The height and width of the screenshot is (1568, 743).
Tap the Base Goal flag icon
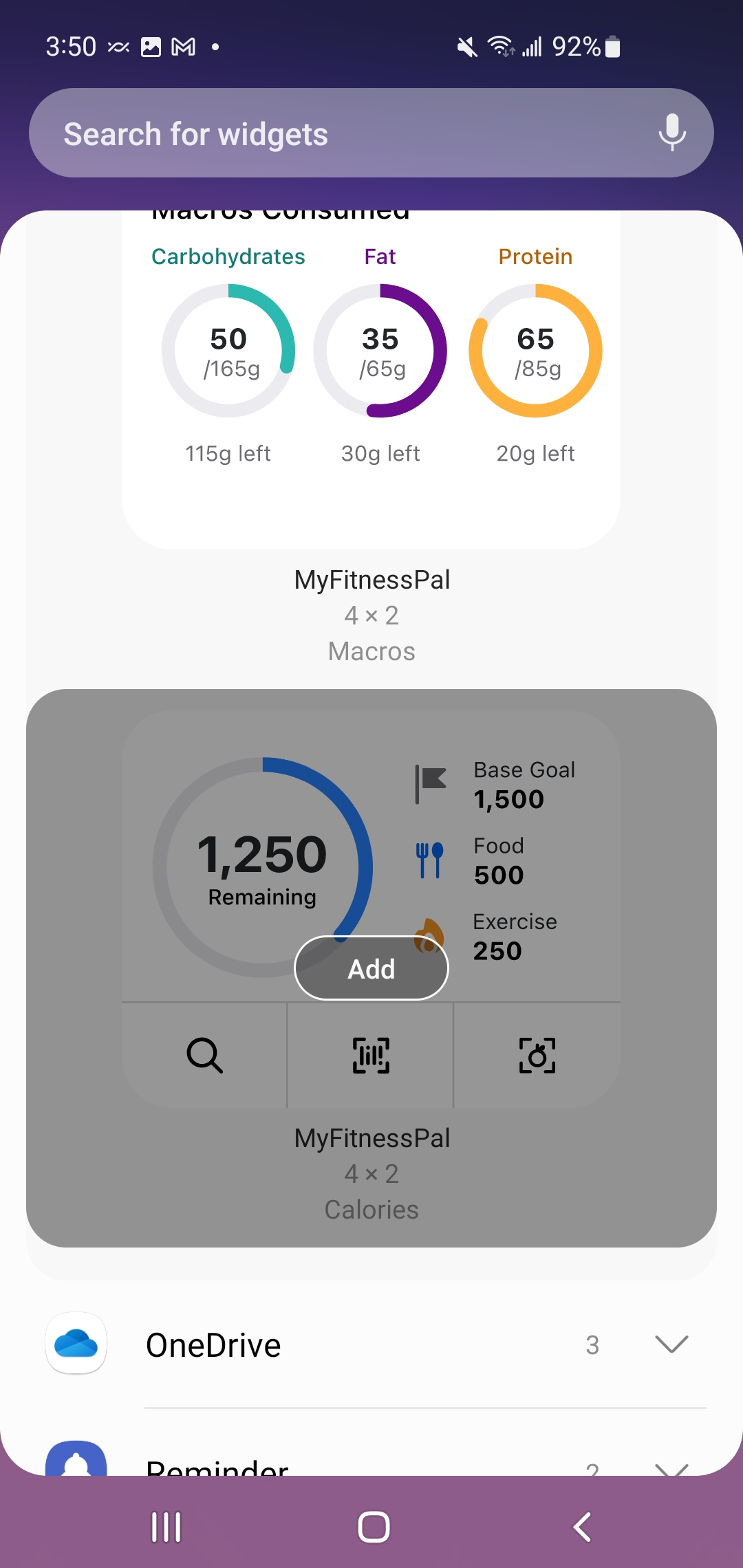pyautogui.click(x=431, y=784)
